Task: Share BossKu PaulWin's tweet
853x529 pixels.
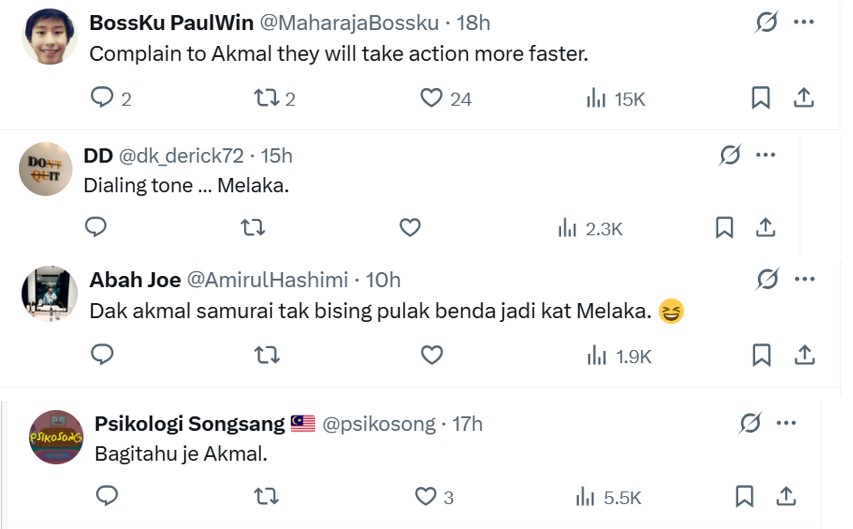Action: click(x=803, y=98)
